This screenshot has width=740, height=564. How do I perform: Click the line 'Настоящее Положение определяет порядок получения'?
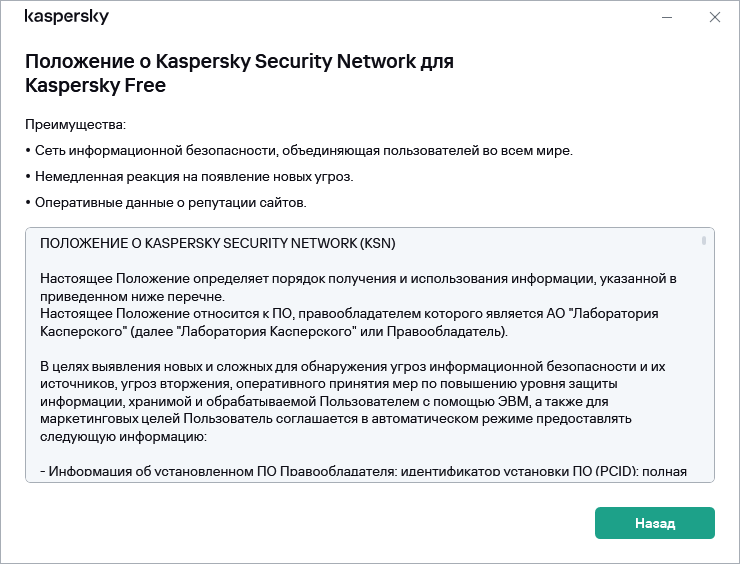[359, 277]
